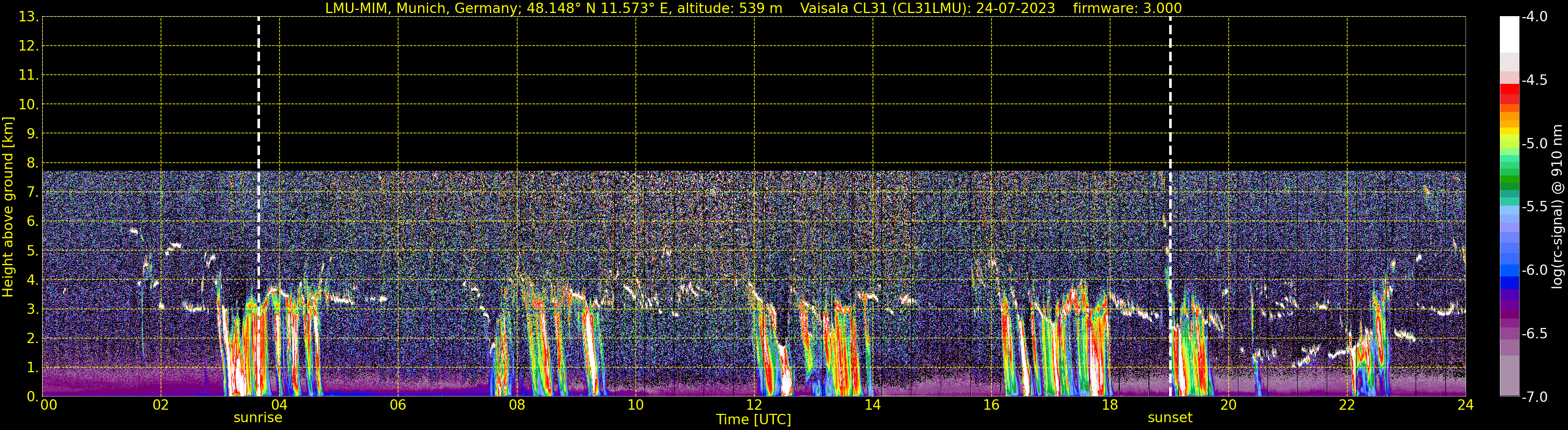Click the '22' time axis tick label

[1347, 405]
